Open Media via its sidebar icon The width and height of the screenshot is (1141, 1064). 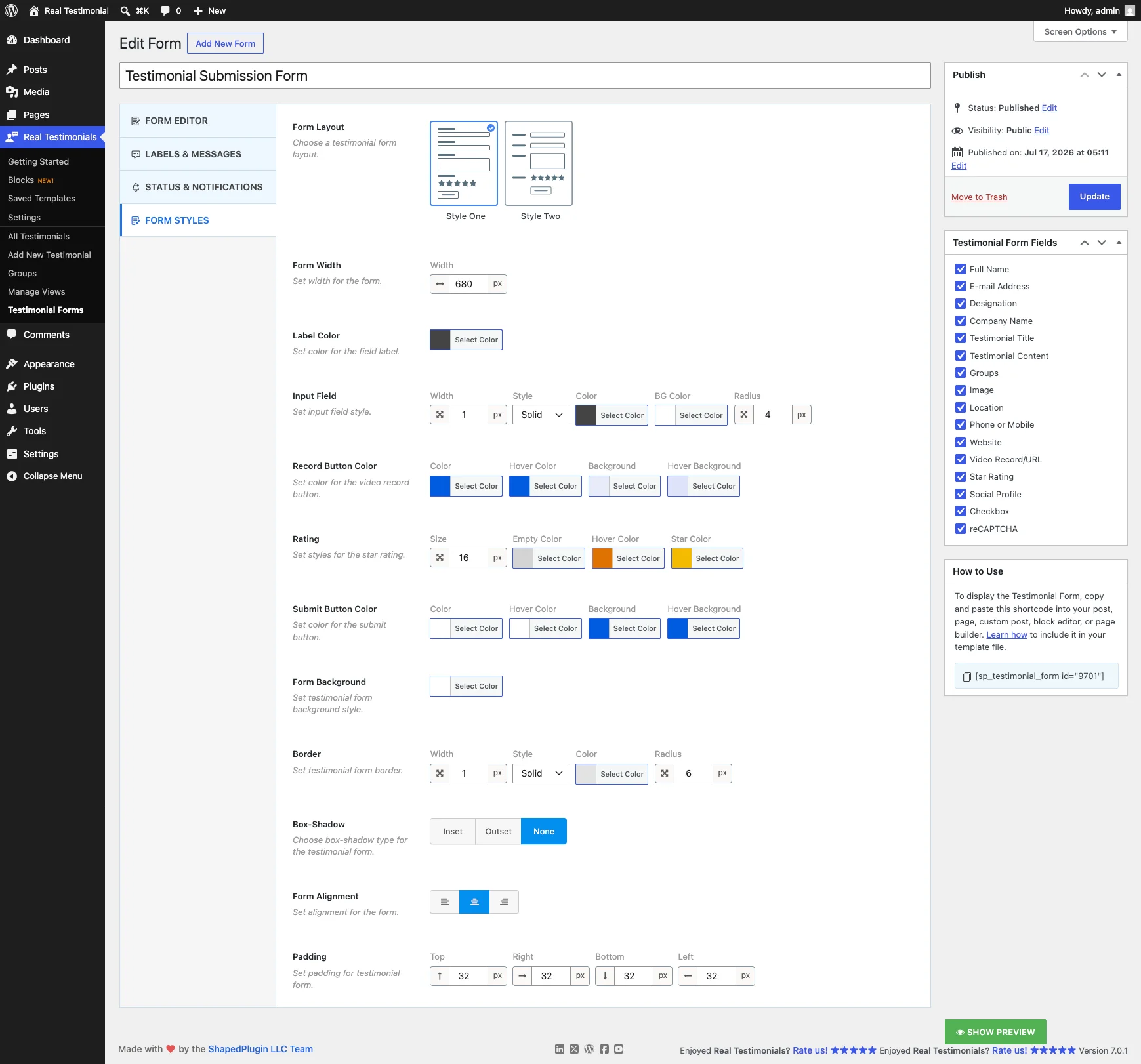tap(12, 92)
